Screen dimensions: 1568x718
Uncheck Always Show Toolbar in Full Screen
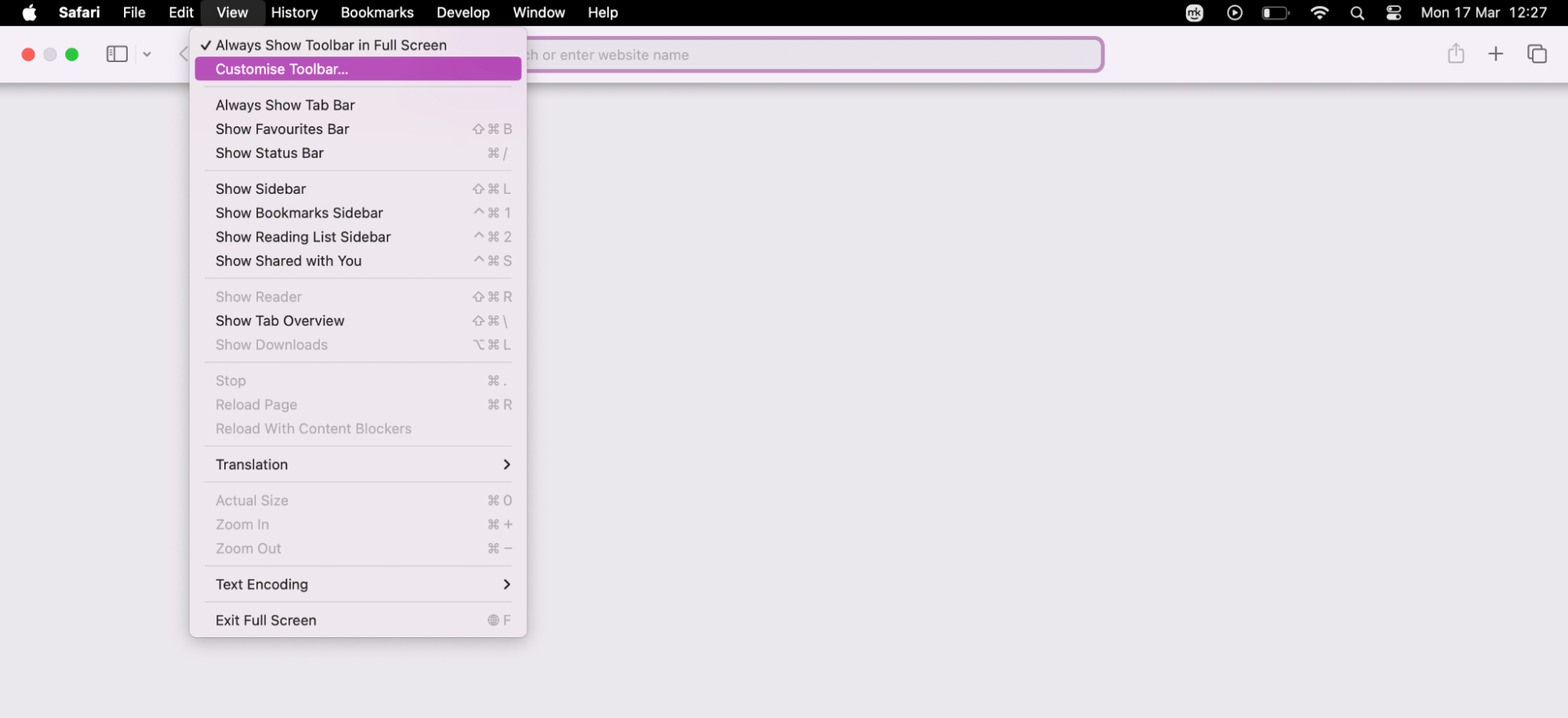pyautogui.click(x=330, y=45)
